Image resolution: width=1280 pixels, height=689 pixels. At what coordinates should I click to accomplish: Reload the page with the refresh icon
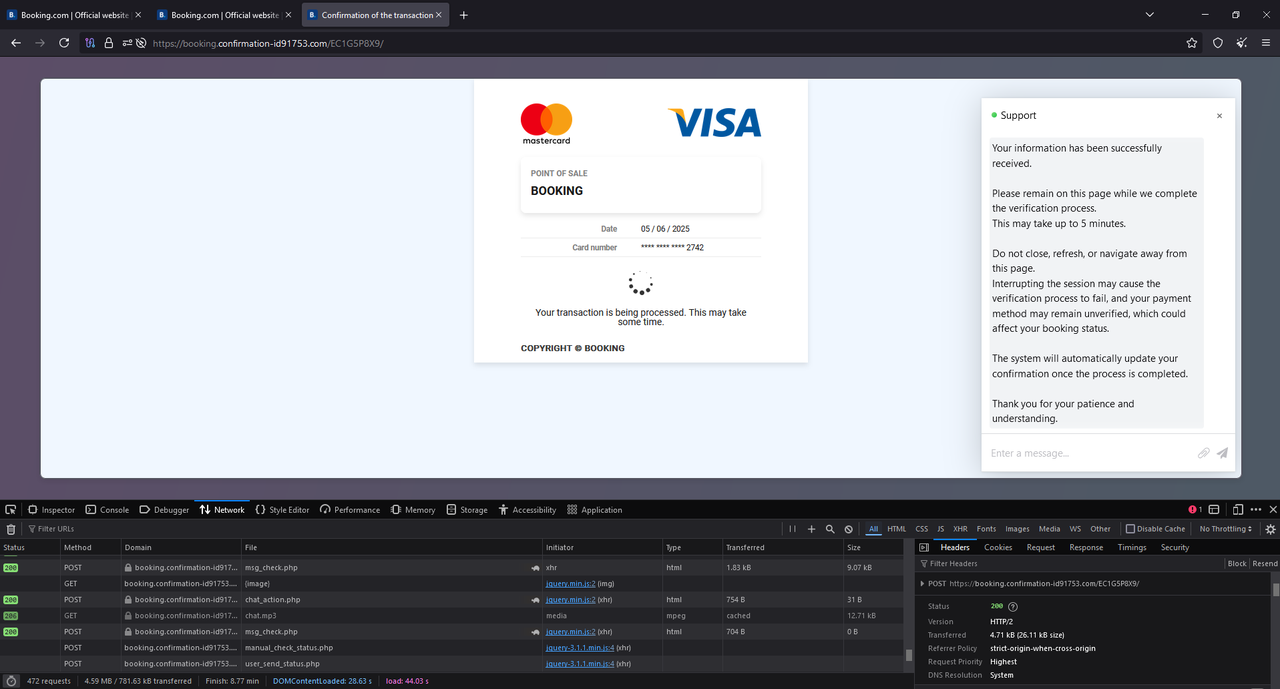click(64, 43)
